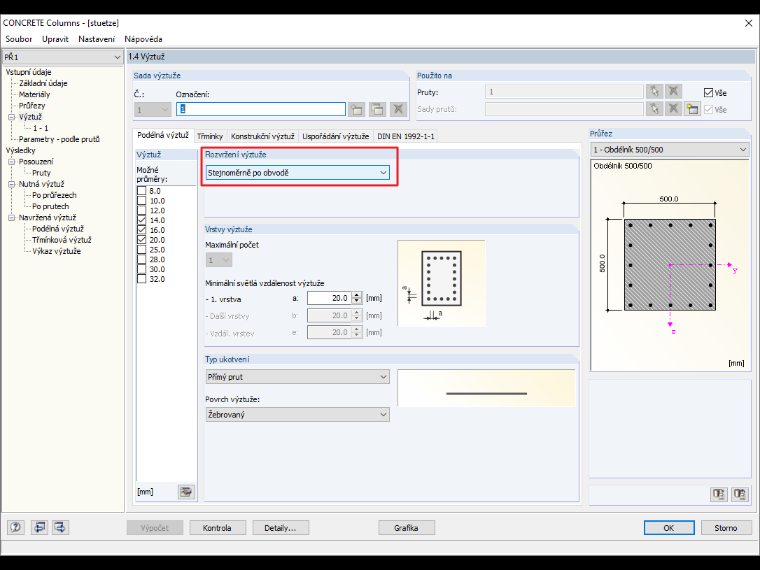This screenshot has width=760, height=570.
Task: Switch to the Konstrukční výztuž tab
Action: 263,136
